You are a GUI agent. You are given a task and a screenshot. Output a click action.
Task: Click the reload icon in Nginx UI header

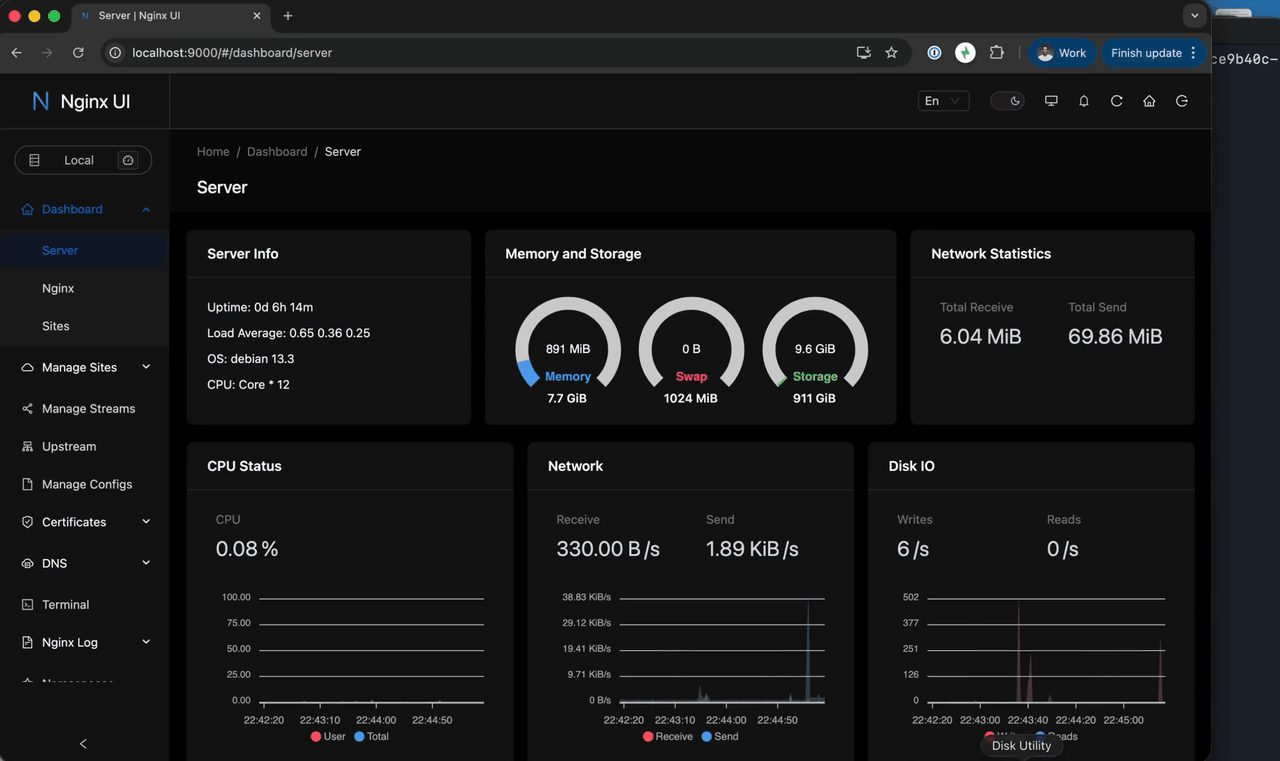click(x=1116, y=101)
